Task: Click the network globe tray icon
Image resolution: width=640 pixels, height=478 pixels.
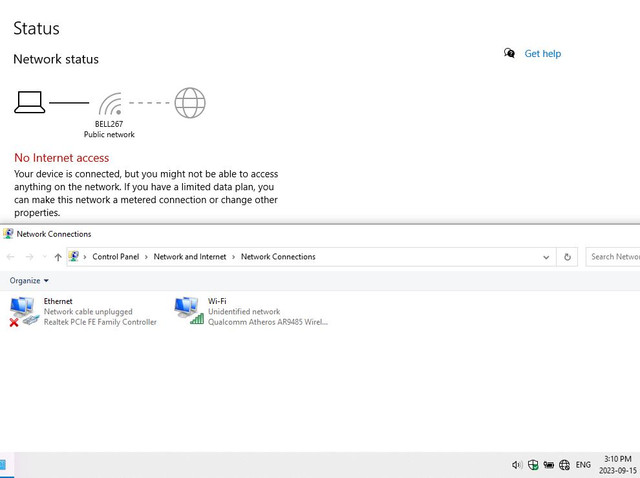Action: coord(564,465)
